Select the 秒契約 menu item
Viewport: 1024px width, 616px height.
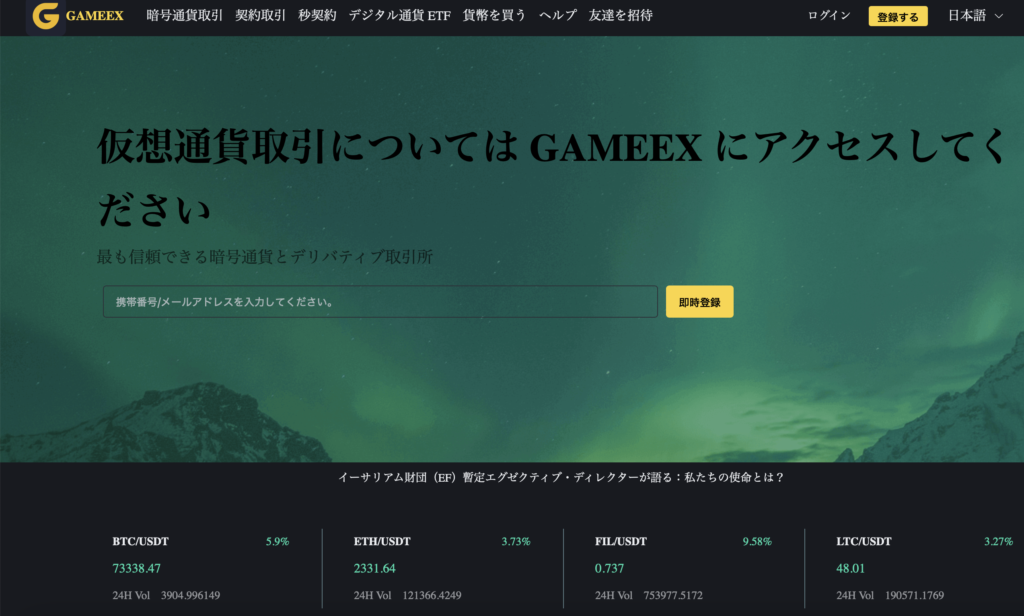click(x=317, y=15)
